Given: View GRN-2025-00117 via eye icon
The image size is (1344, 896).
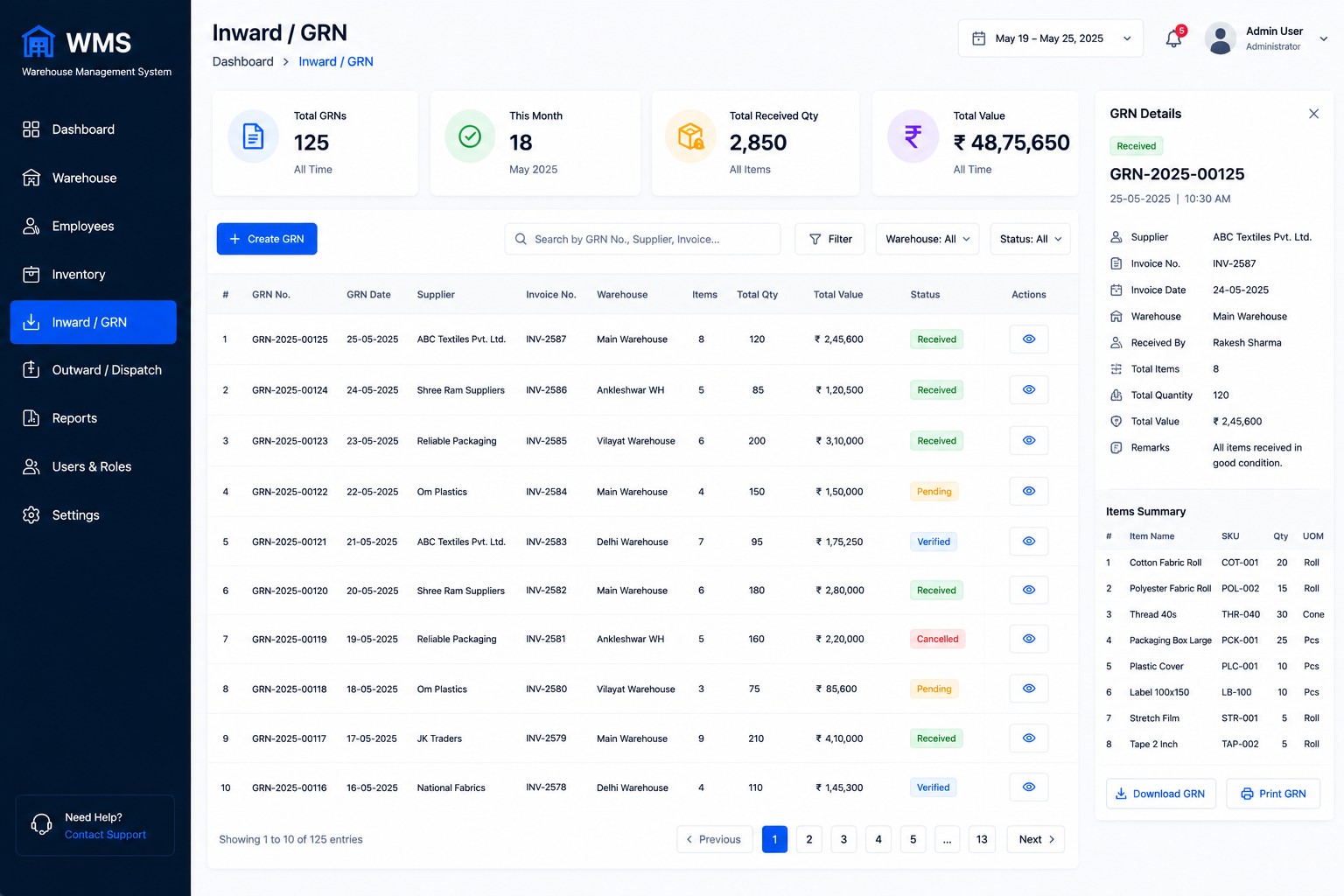Looking at the screenshot, I should (1029, 738).
